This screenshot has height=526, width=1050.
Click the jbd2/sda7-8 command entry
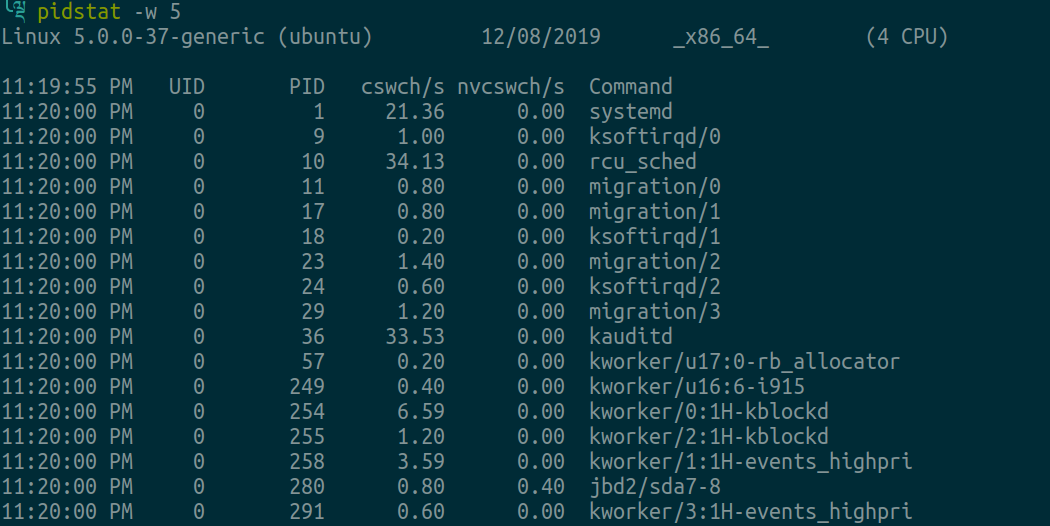click(654, 486)
